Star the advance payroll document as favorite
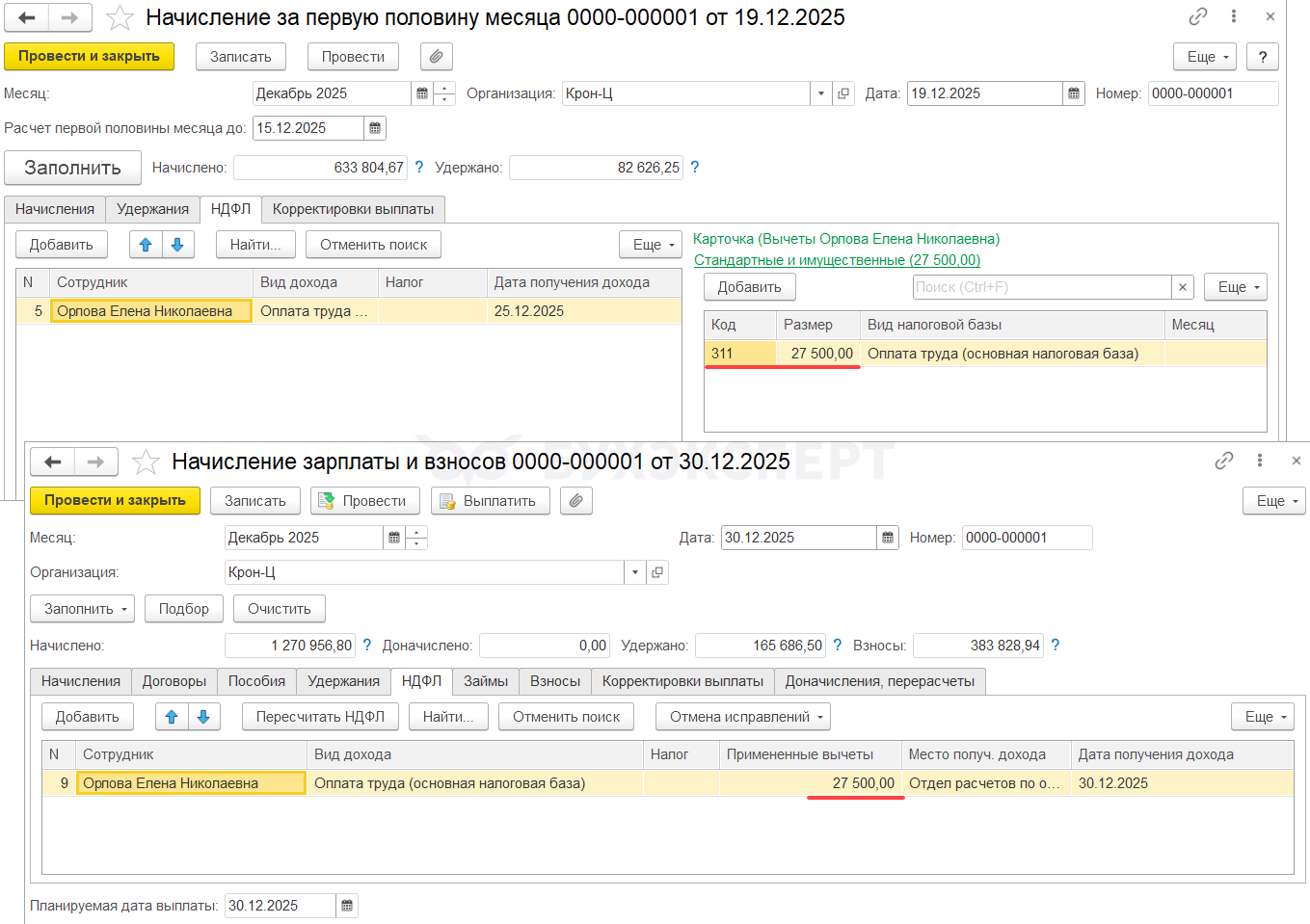The width and height of the screenshot is (1310, 924). (x=120, y=17)
